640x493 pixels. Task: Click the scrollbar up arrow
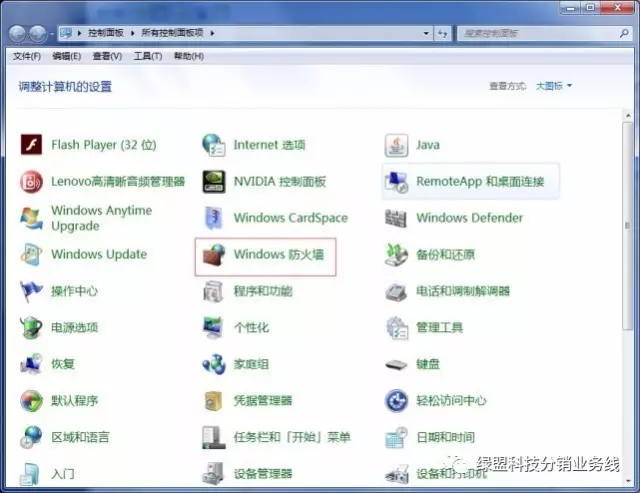click(x=628, y=116)
